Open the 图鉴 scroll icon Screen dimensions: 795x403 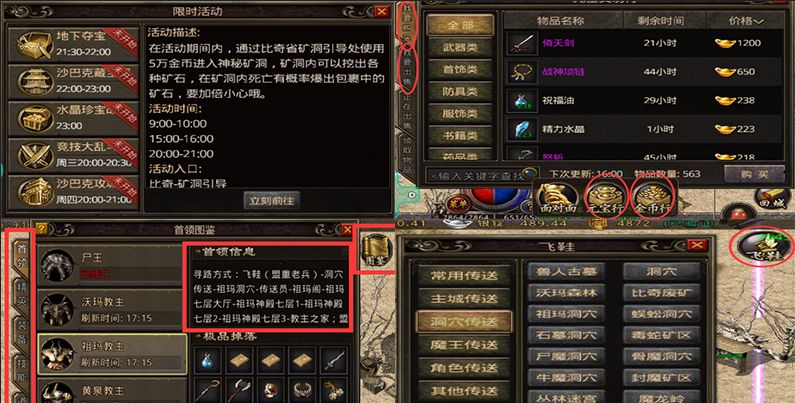(x=377, y=251)
